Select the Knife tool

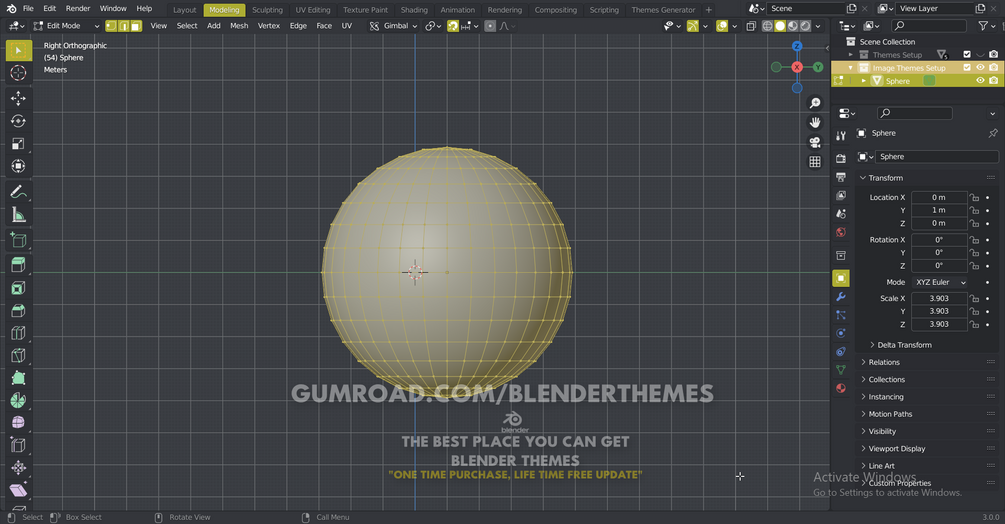(x=19, y=356)
